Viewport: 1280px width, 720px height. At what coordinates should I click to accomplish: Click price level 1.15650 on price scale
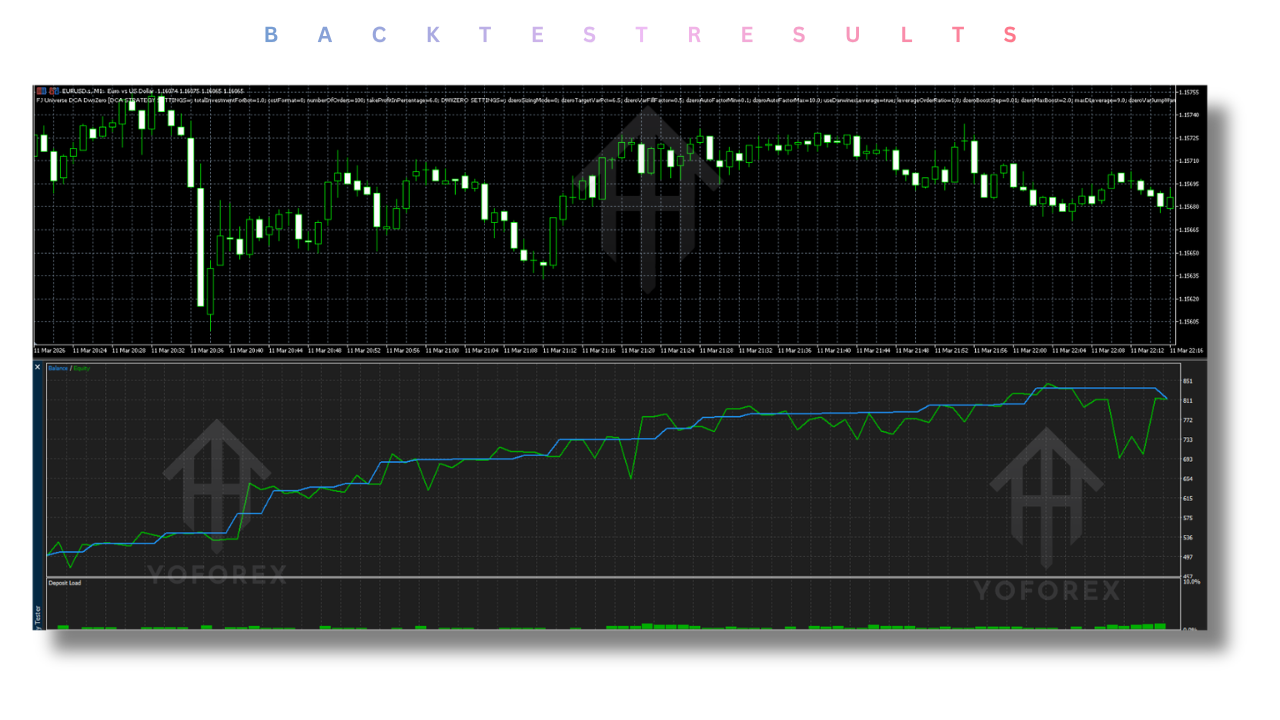pyautogui.click(x=1189, y=253)
